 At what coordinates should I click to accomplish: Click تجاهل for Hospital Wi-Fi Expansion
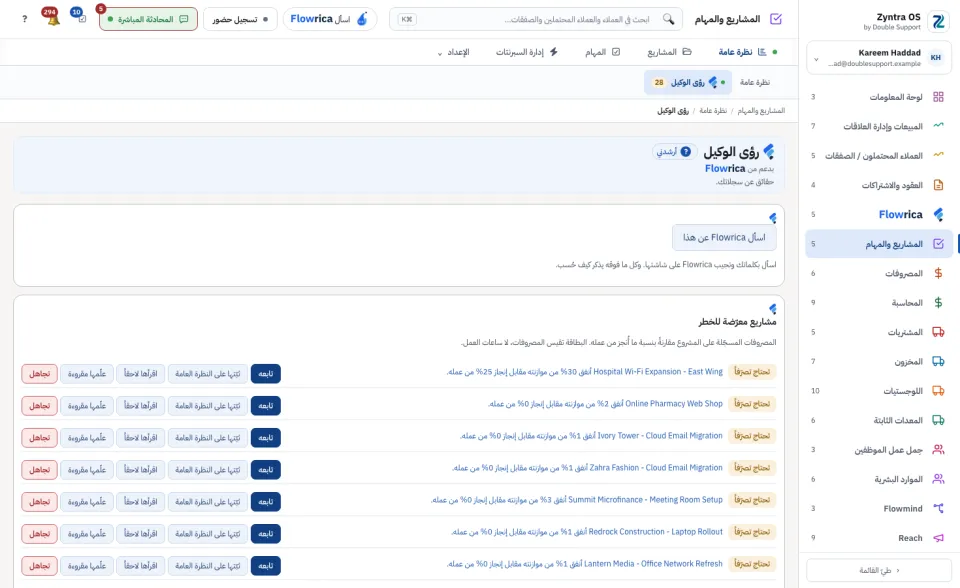pyautogui.click(x=39, y=374)
